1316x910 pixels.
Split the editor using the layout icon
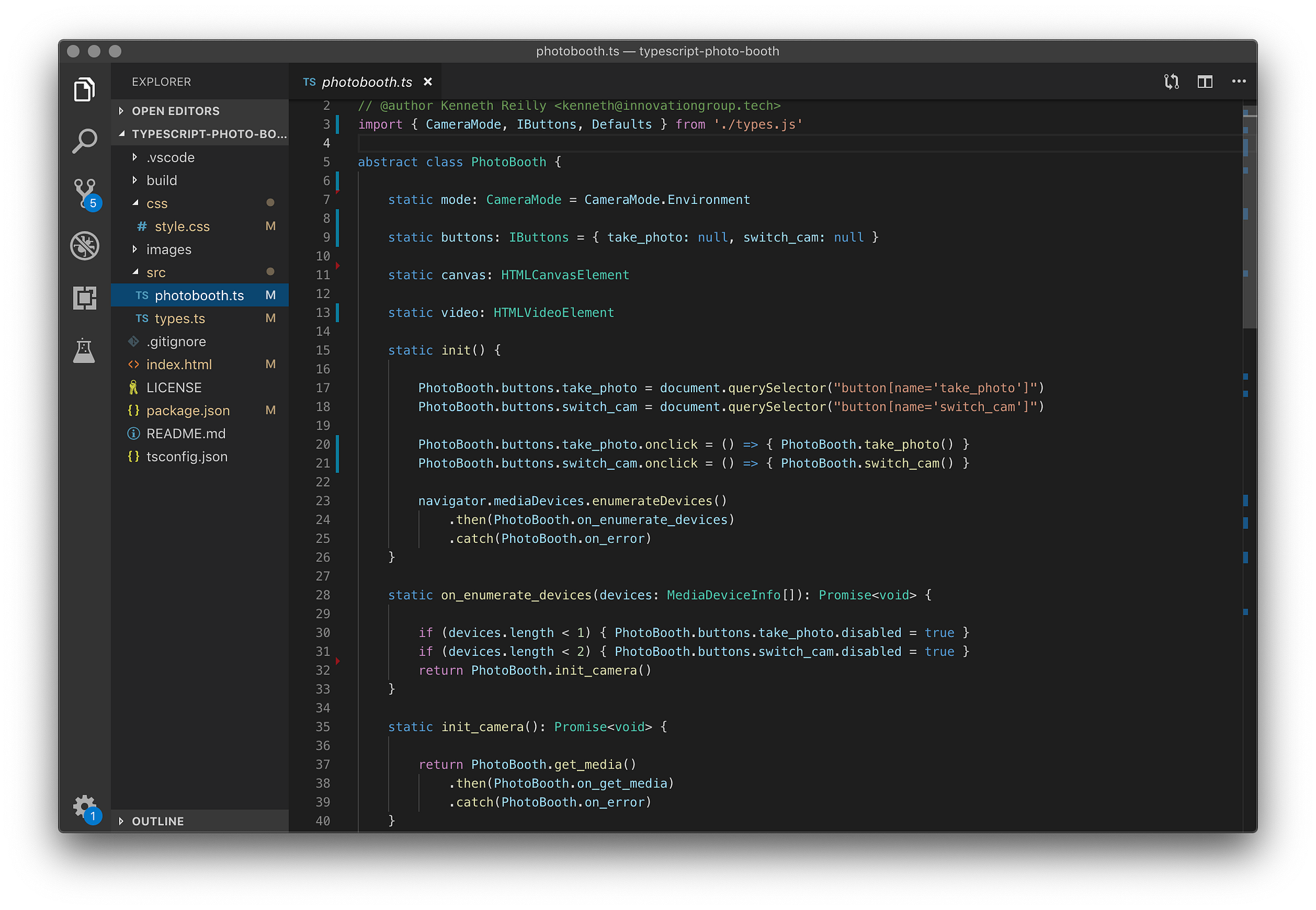(1205, 81)
